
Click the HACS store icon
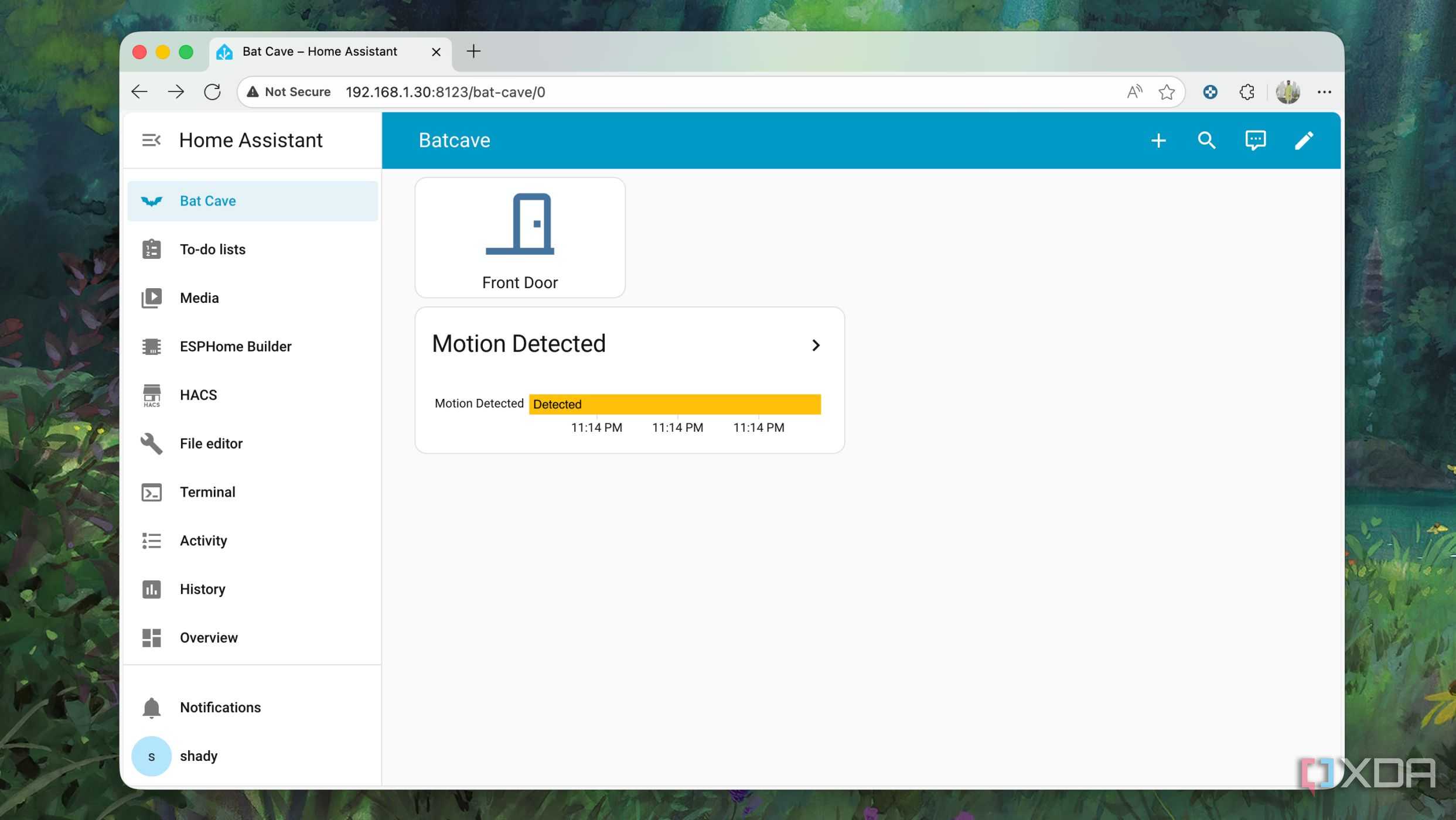coord(152,395)
